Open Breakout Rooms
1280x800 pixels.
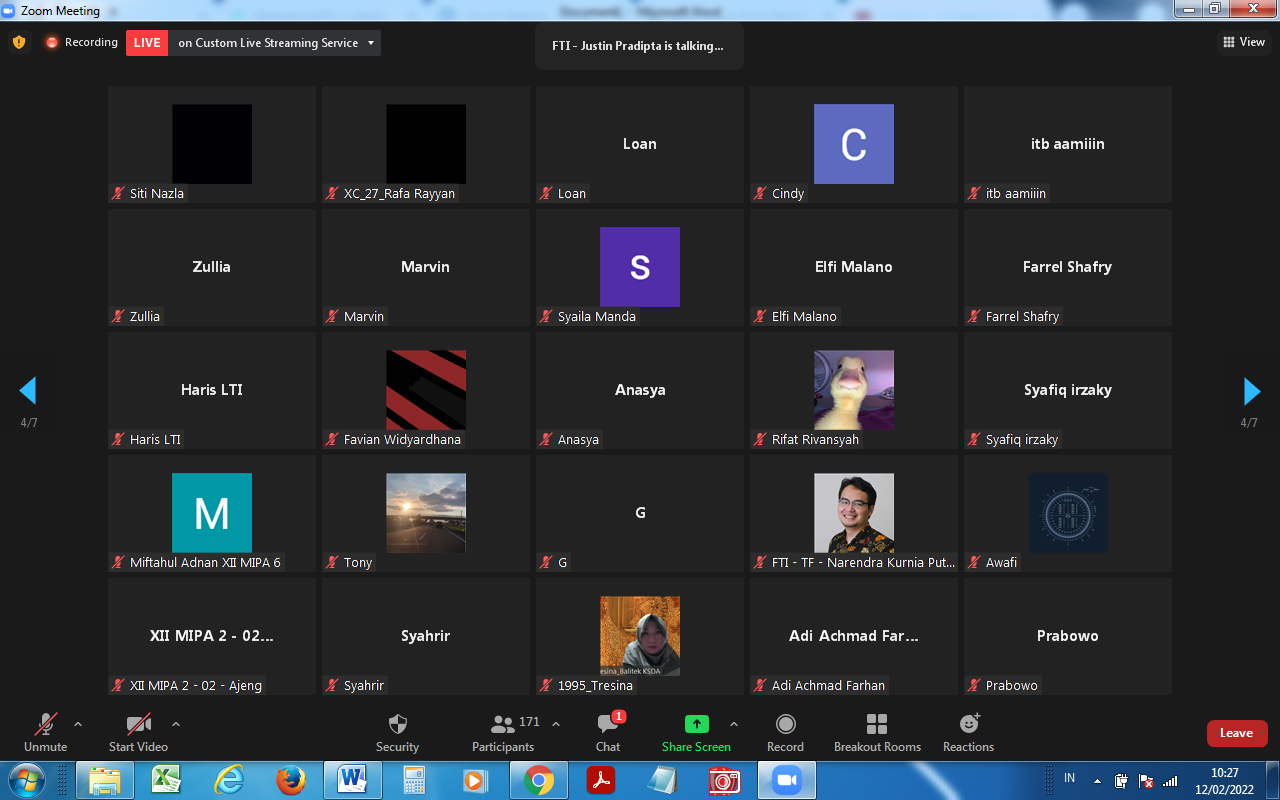[877, 725]
